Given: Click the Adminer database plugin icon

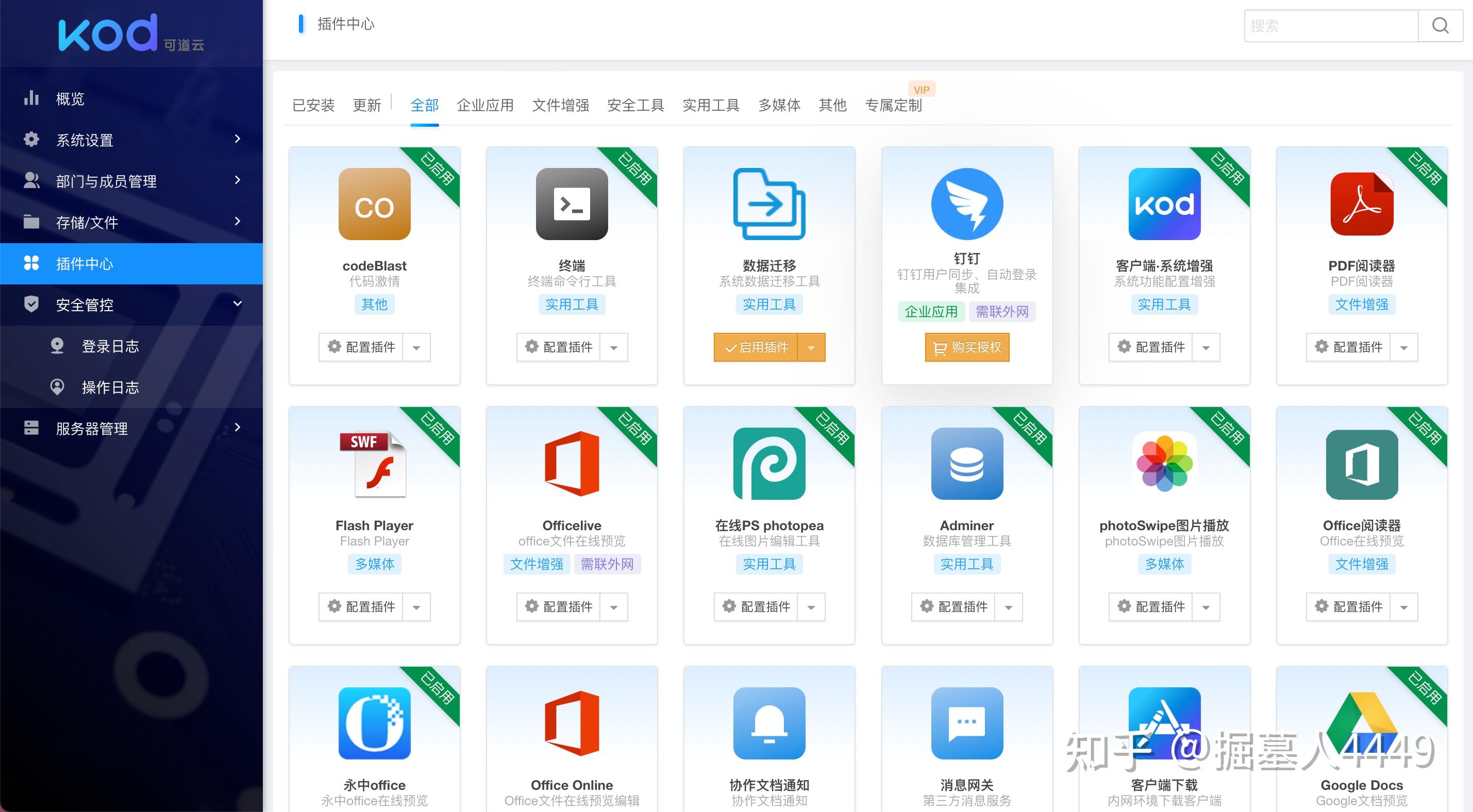Looking at the screenshot, I should pyautogui.click(x=966, y=464).
